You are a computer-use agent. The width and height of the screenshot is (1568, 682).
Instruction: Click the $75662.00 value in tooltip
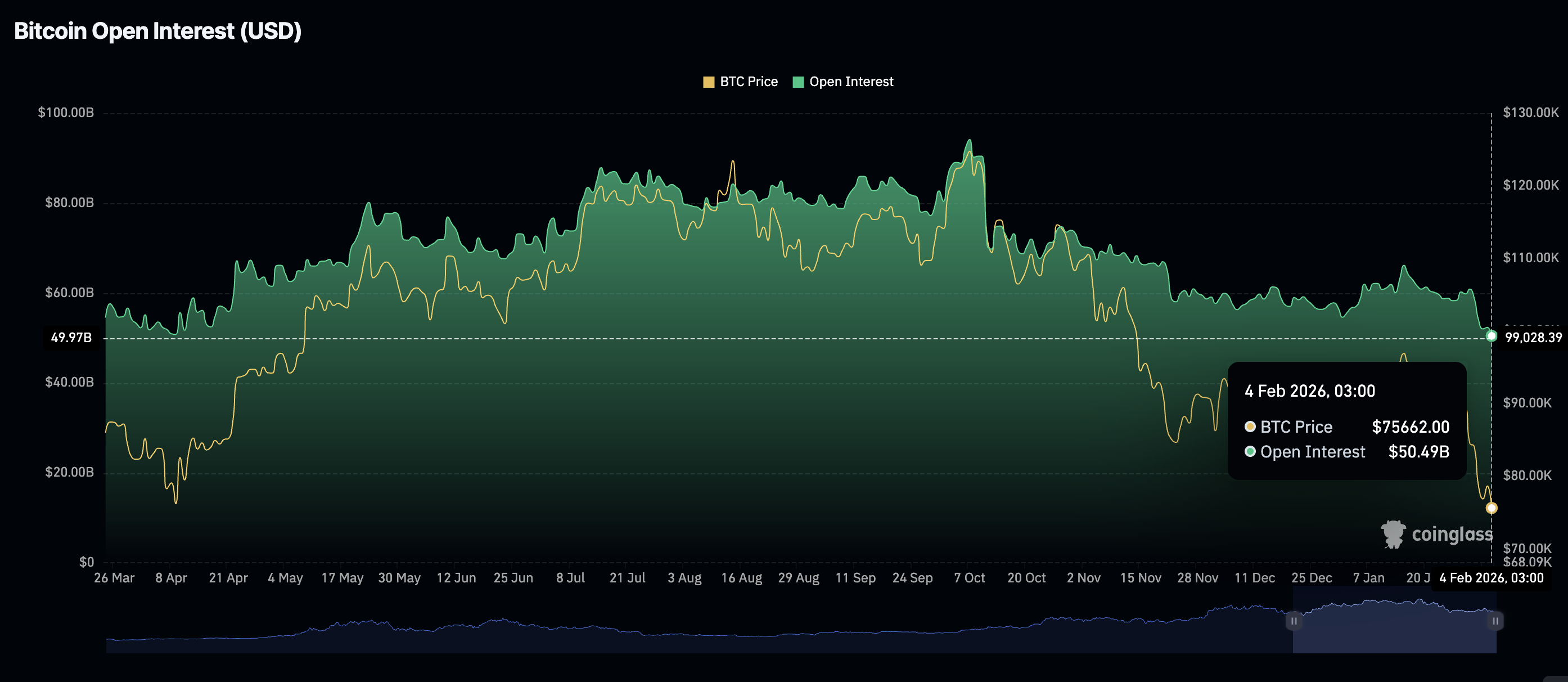(x=1411, y=427)
